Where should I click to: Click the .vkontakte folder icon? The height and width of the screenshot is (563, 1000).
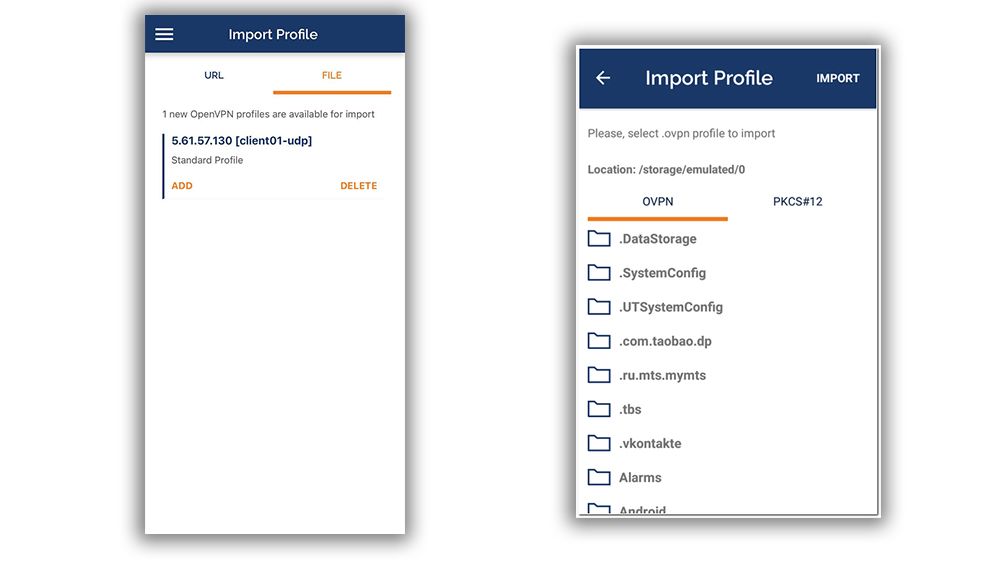pos(599,443)
